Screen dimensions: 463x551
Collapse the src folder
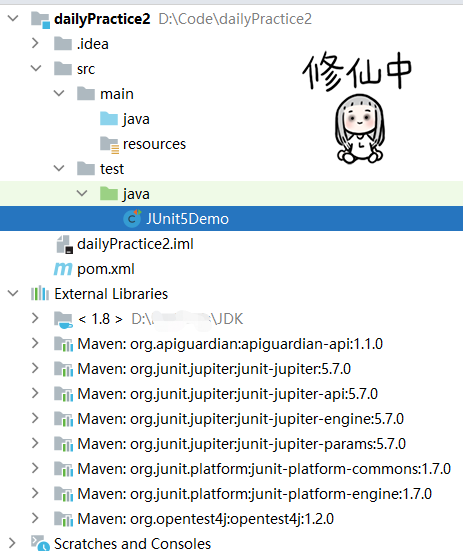(36, 68)
